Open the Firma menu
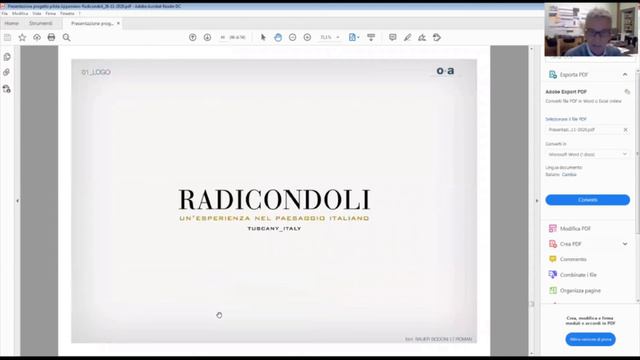 51,13
